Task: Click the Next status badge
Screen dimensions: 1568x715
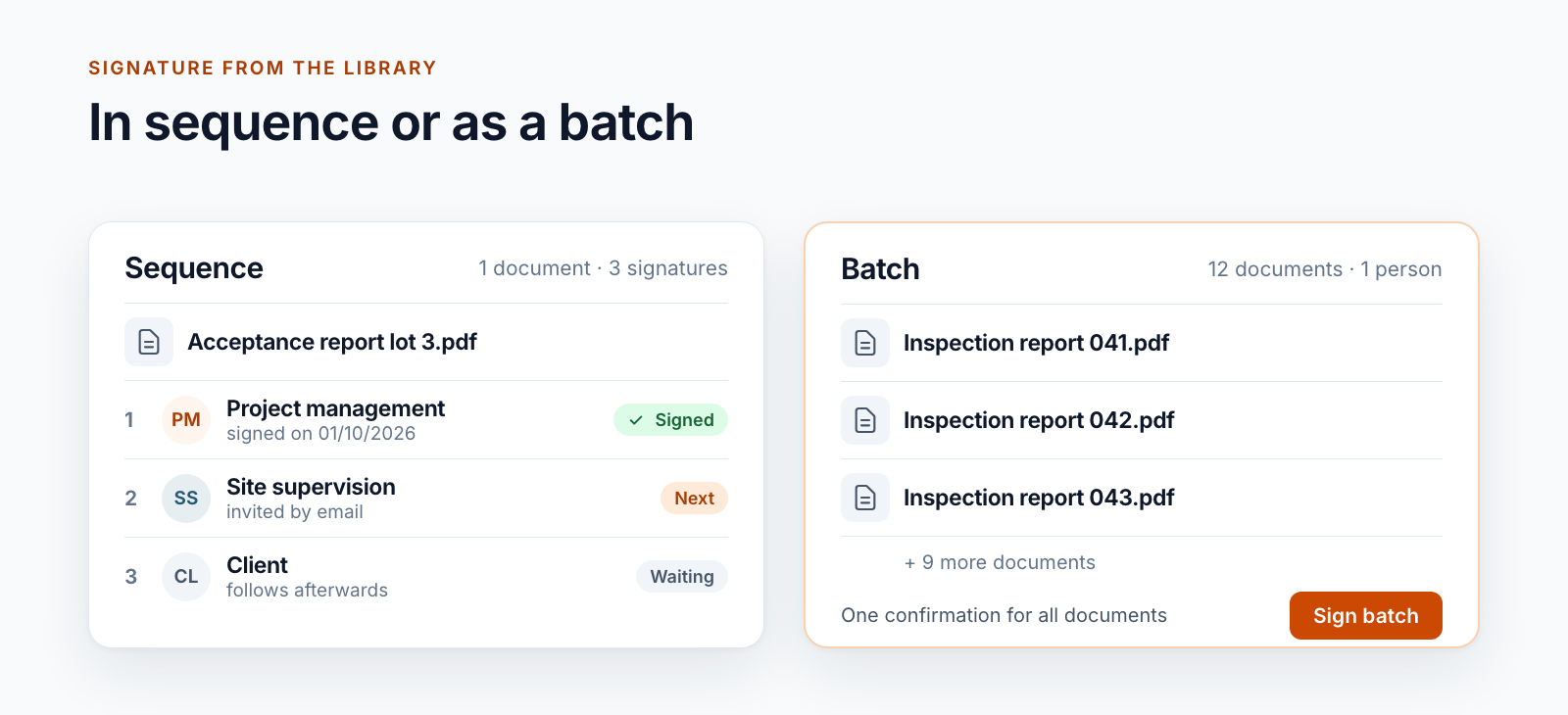Action: (x=694, y=498)
